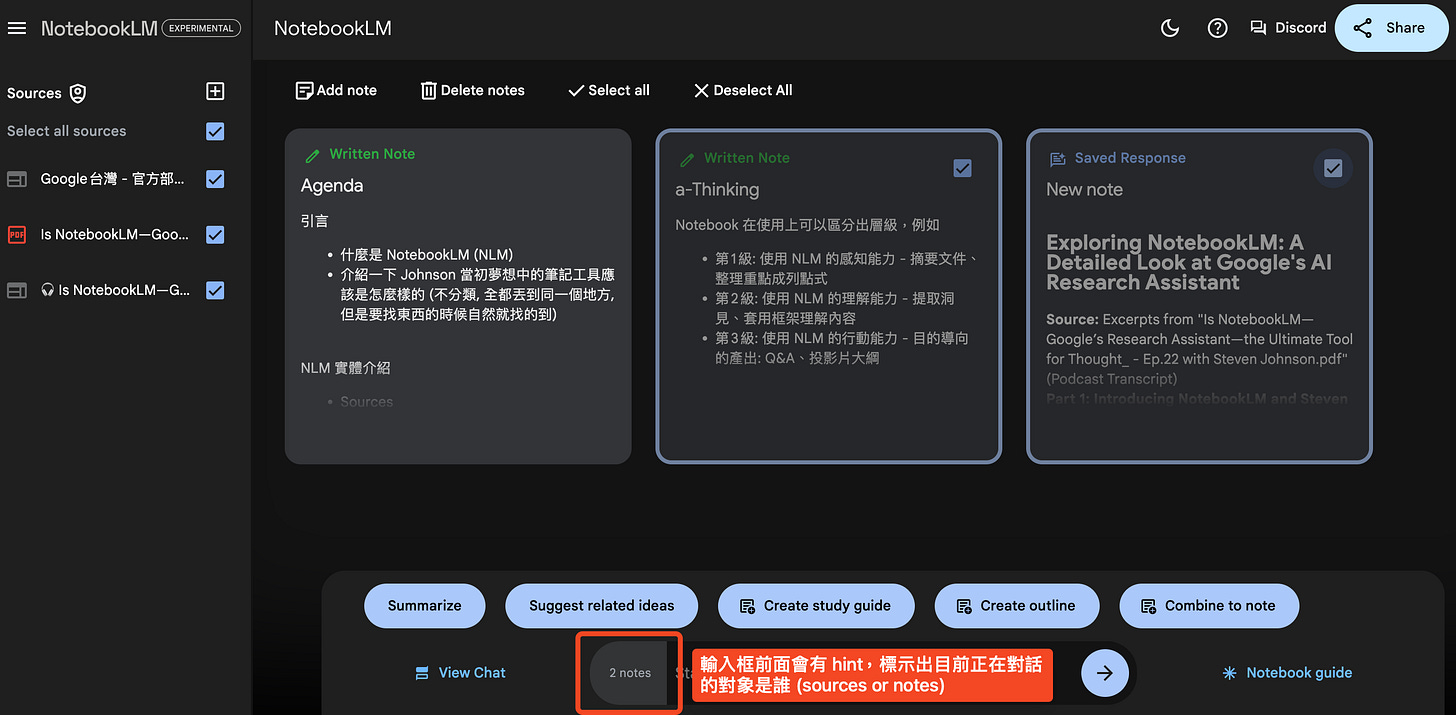Uncheck the a-Thinking note checkbox
This screenshot has width=1456, height=715.
tap(962, 168)
